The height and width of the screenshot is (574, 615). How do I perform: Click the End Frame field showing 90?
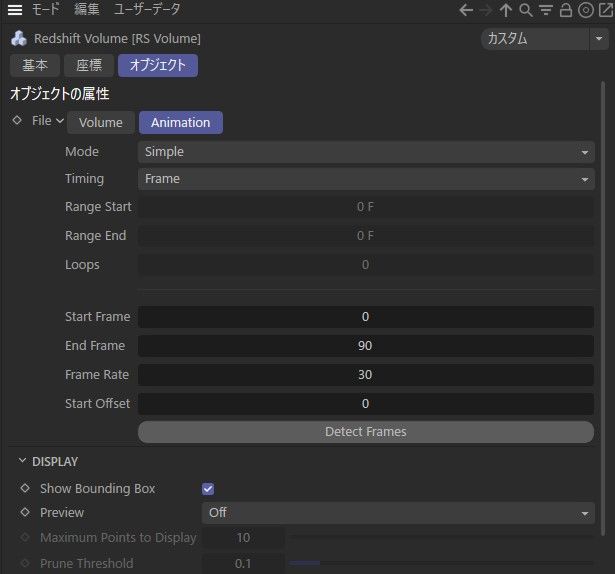pyautogui.click(x=366, y=346)
